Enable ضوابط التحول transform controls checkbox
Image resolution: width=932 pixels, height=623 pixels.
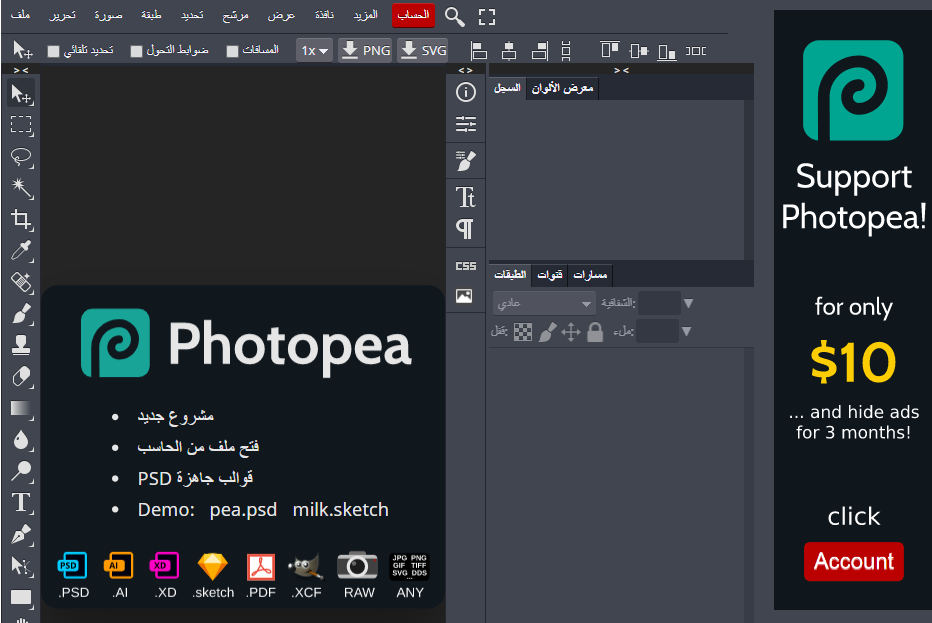pyautogui.click(x=137, y=52)
